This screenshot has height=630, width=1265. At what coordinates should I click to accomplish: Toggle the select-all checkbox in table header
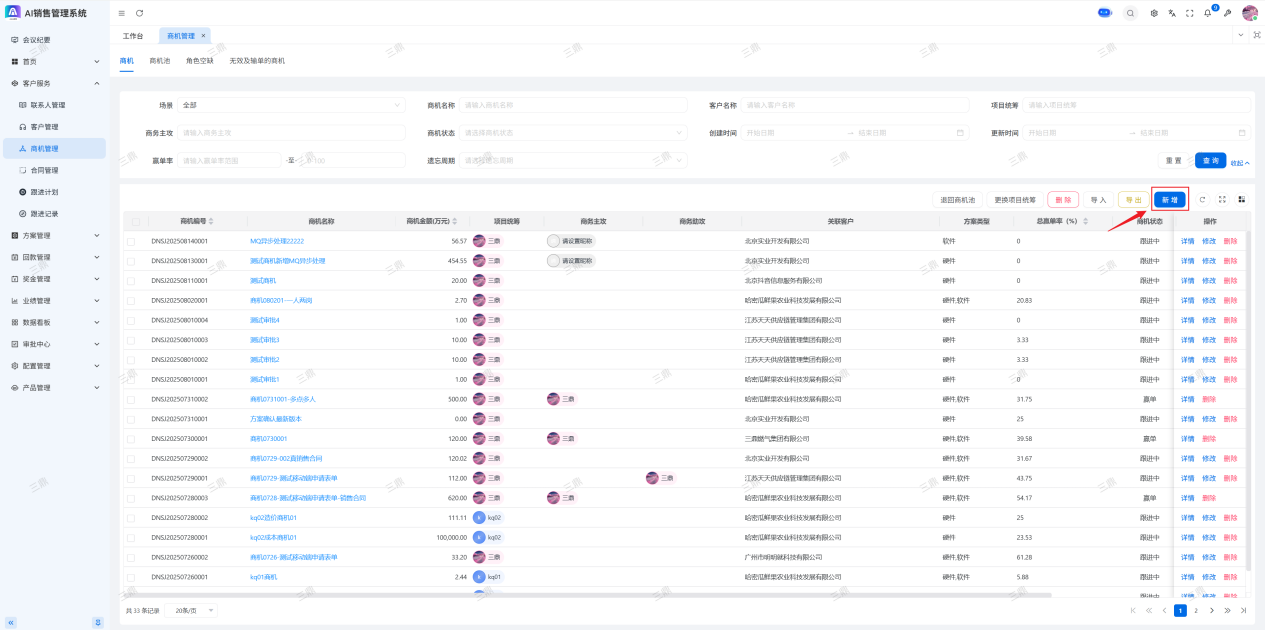click(x=136, y=221)
